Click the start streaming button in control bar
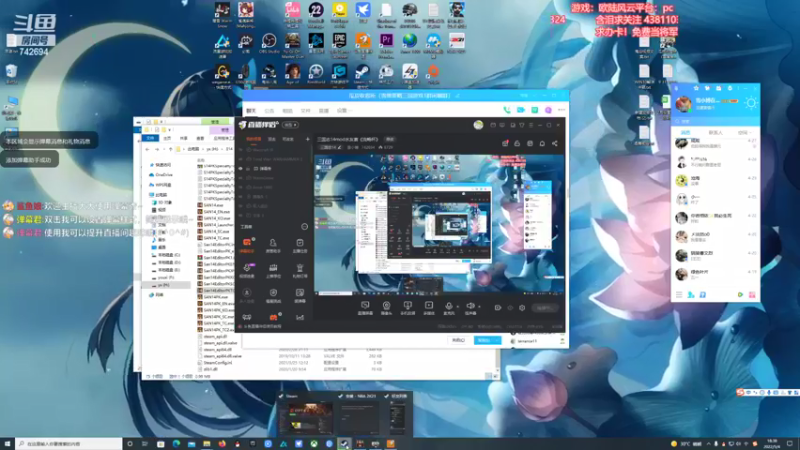The image size is (800, 450). tap(544, 308)
